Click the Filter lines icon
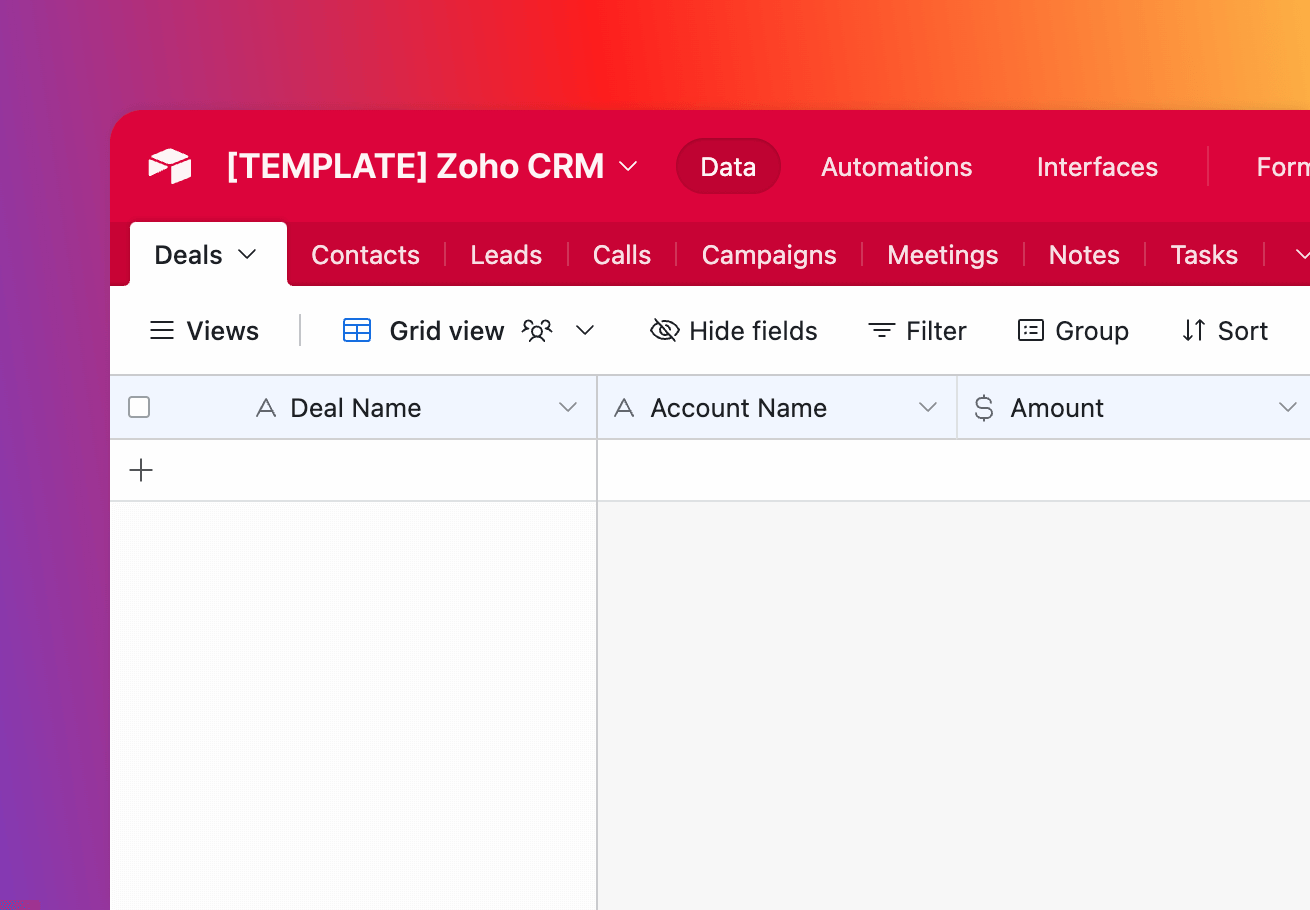1310x910 pixels. [881, 331]
